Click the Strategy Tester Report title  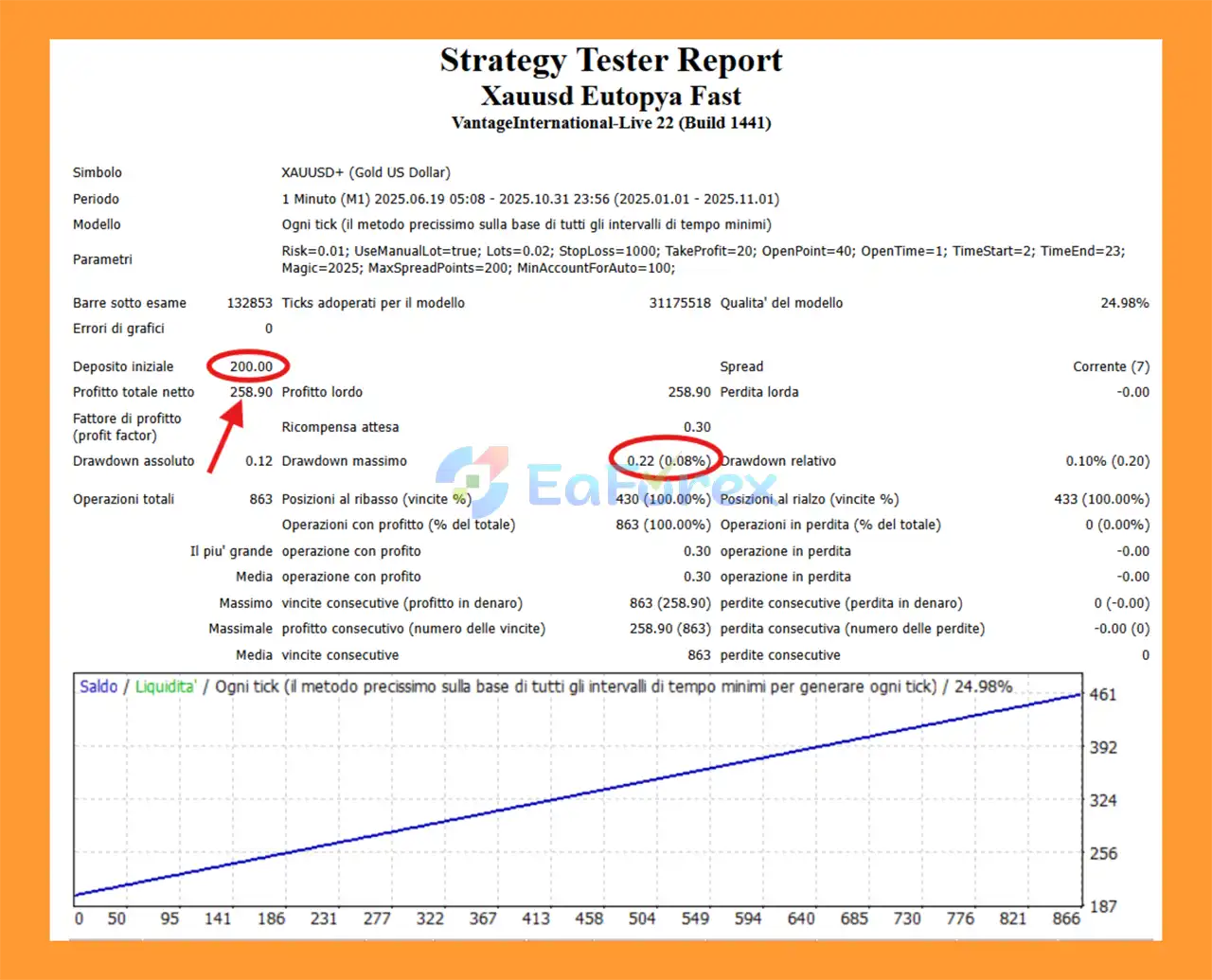pyautogui.click(x=611, y=61)
